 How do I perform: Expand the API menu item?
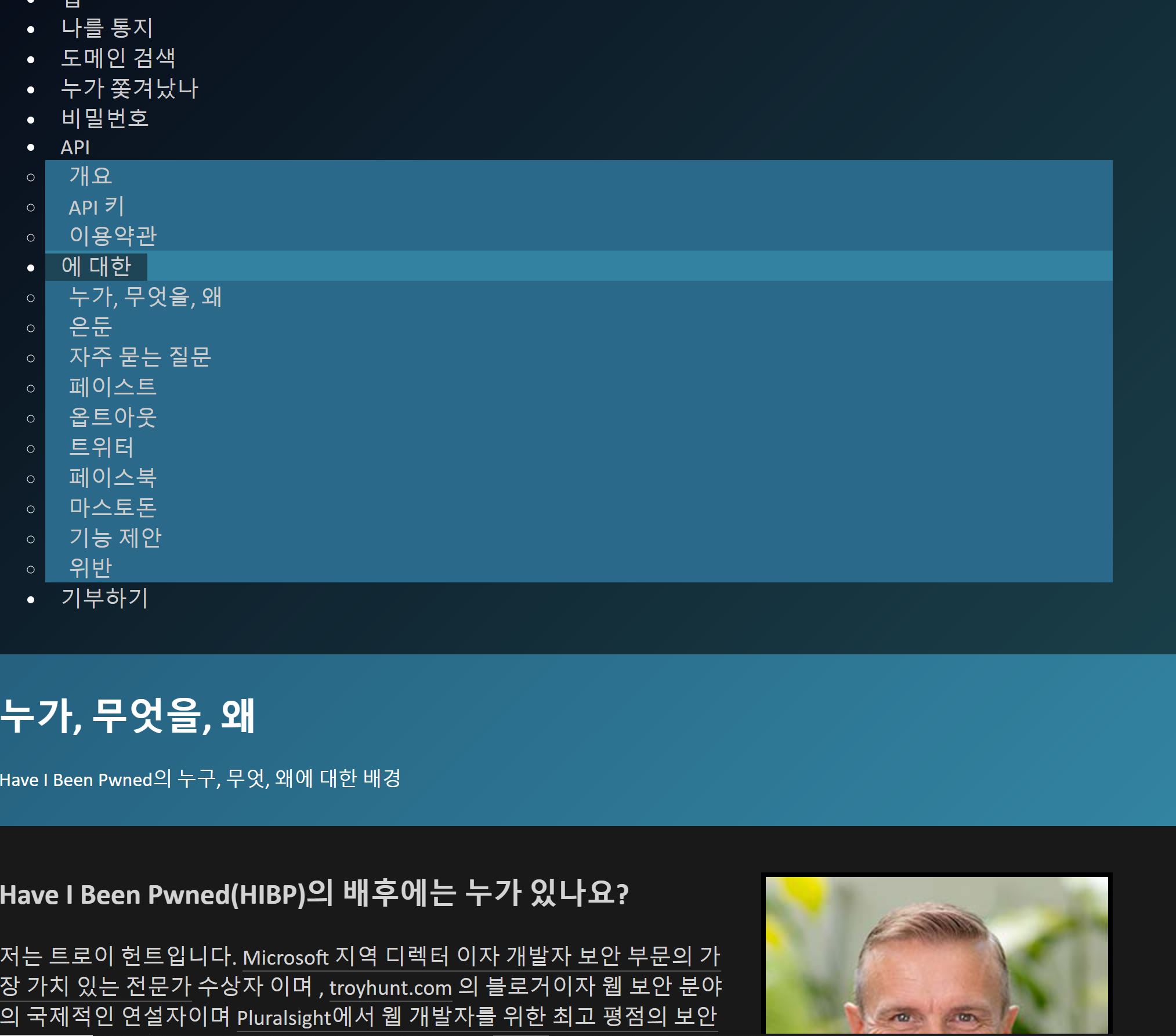coord(75,147)
